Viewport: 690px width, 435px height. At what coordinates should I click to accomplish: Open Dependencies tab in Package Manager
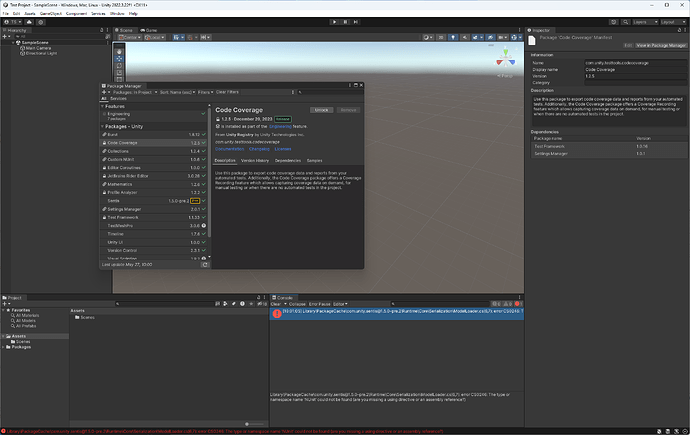click(288, 161)
